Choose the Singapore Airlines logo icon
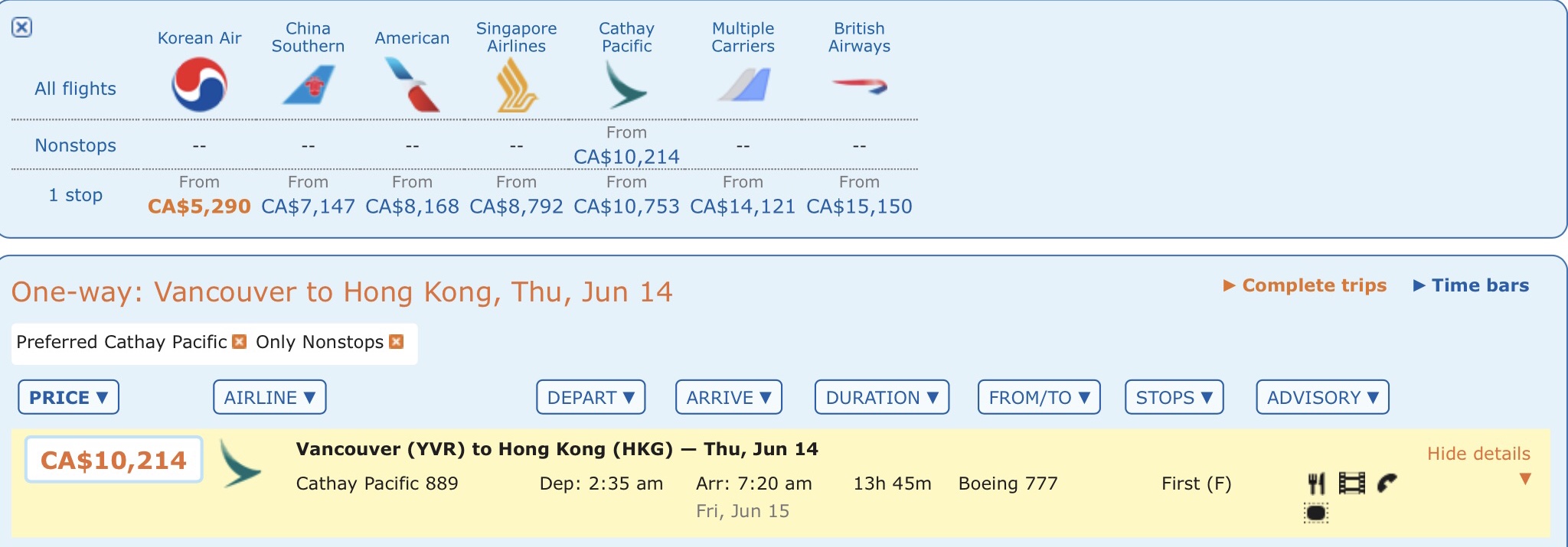Screen dimensions: 1568x547 (x=517, y=85)
